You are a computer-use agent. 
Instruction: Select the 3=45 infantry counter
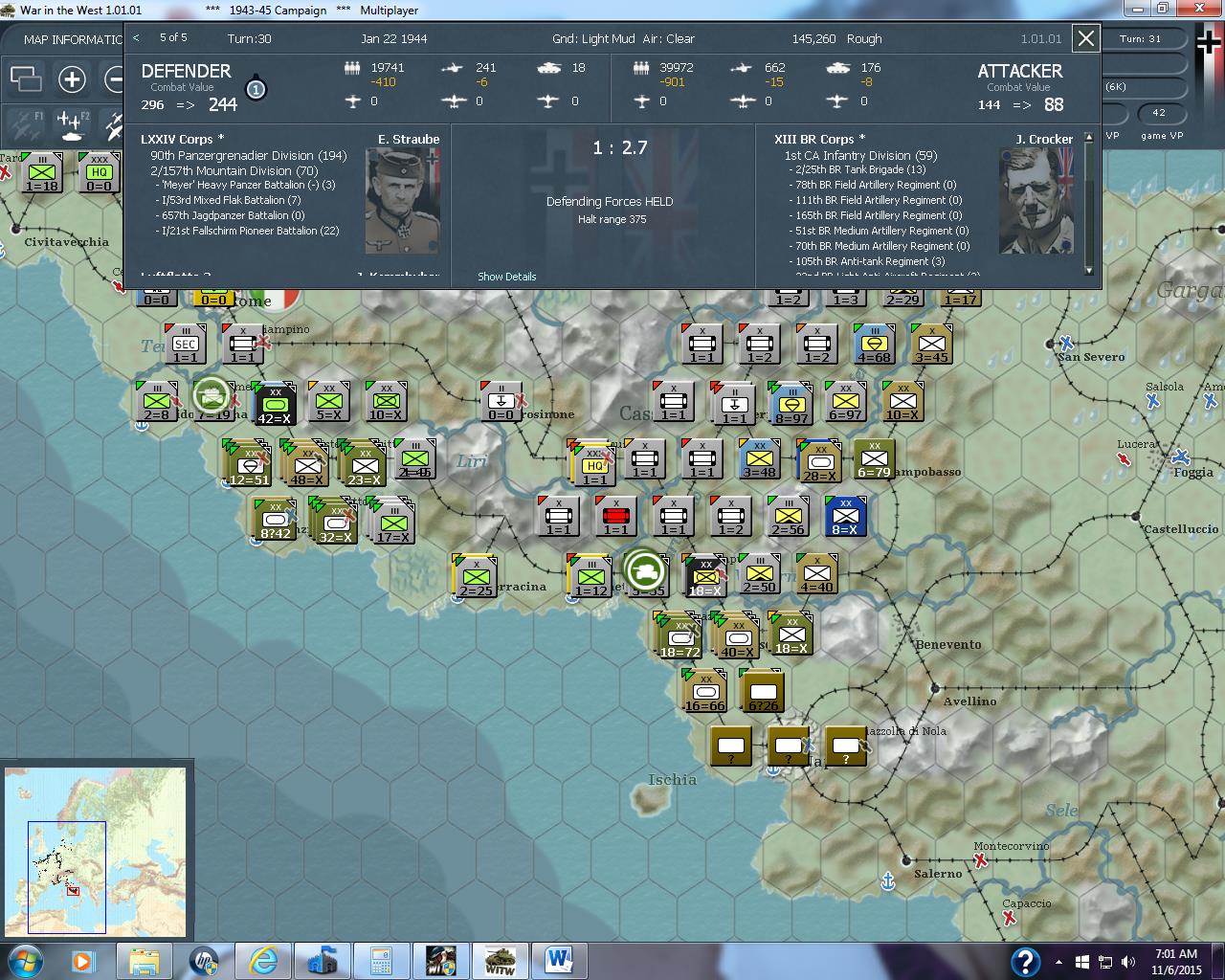point(931,345)
